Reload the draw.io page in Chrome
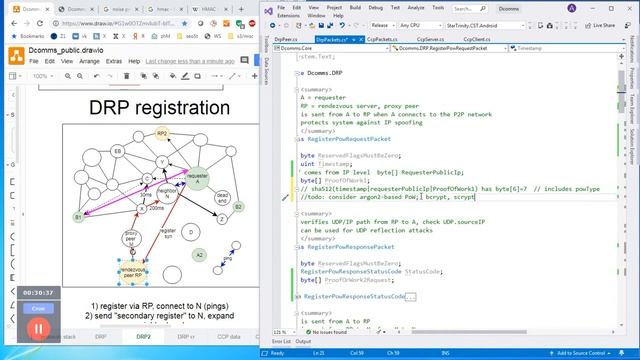Screen dimensions: 640x360 click(40, 23)
